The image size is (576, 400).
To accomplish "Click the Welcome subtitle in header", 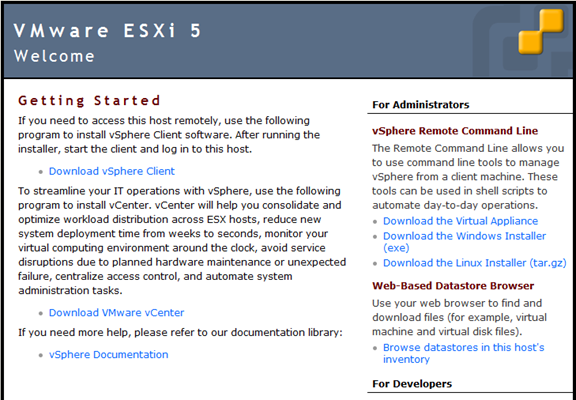I will 54,56.
